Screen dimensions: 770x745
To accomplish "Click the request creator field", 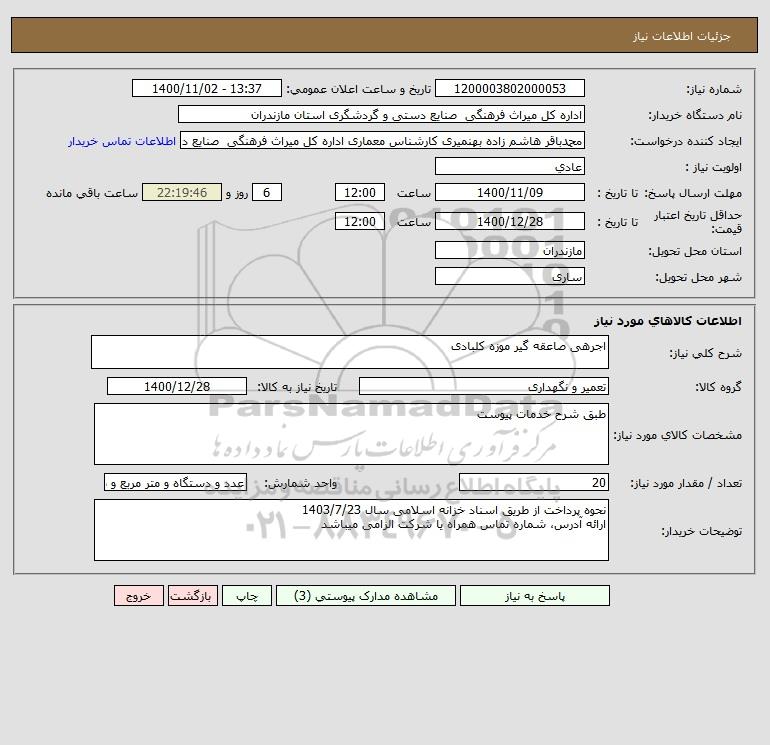I will click(x=382, y=140).
